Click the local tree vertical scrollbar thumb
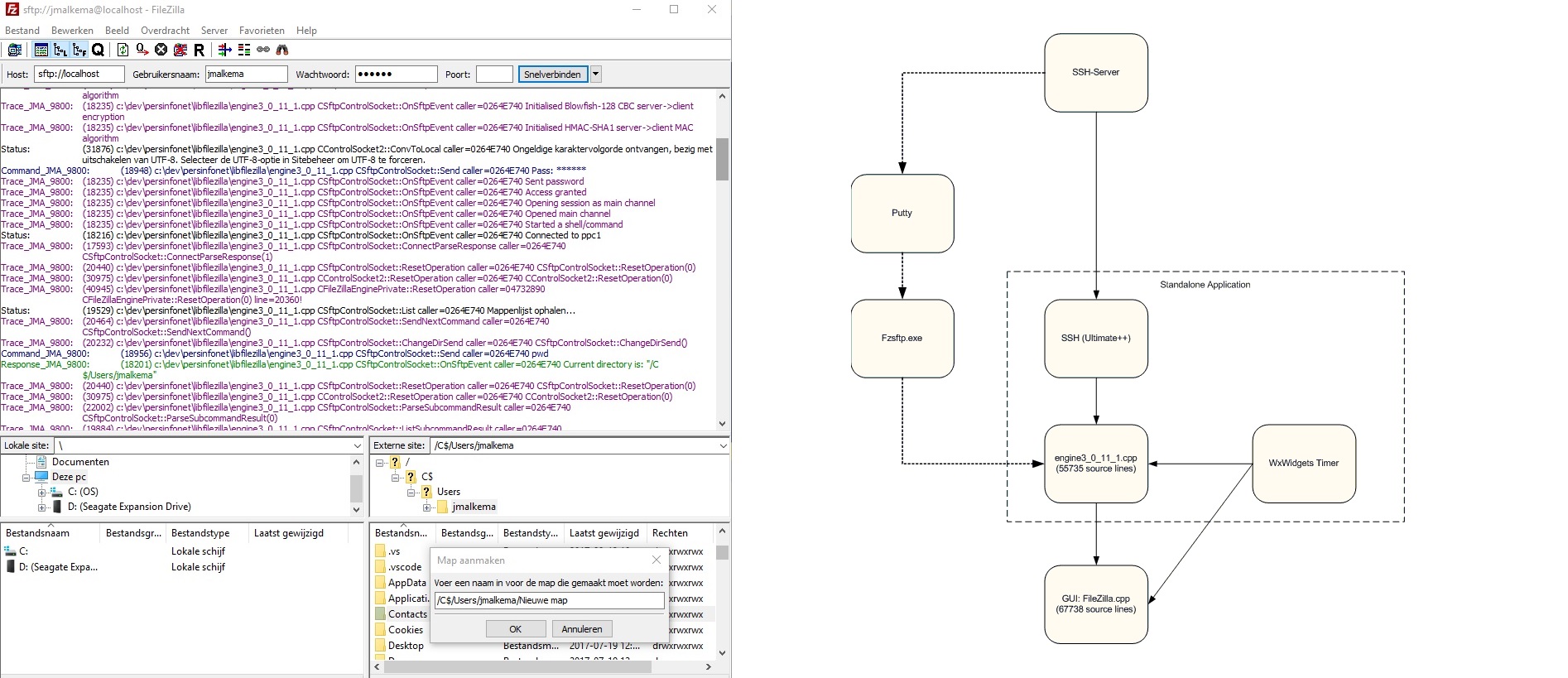 point(357,488)
